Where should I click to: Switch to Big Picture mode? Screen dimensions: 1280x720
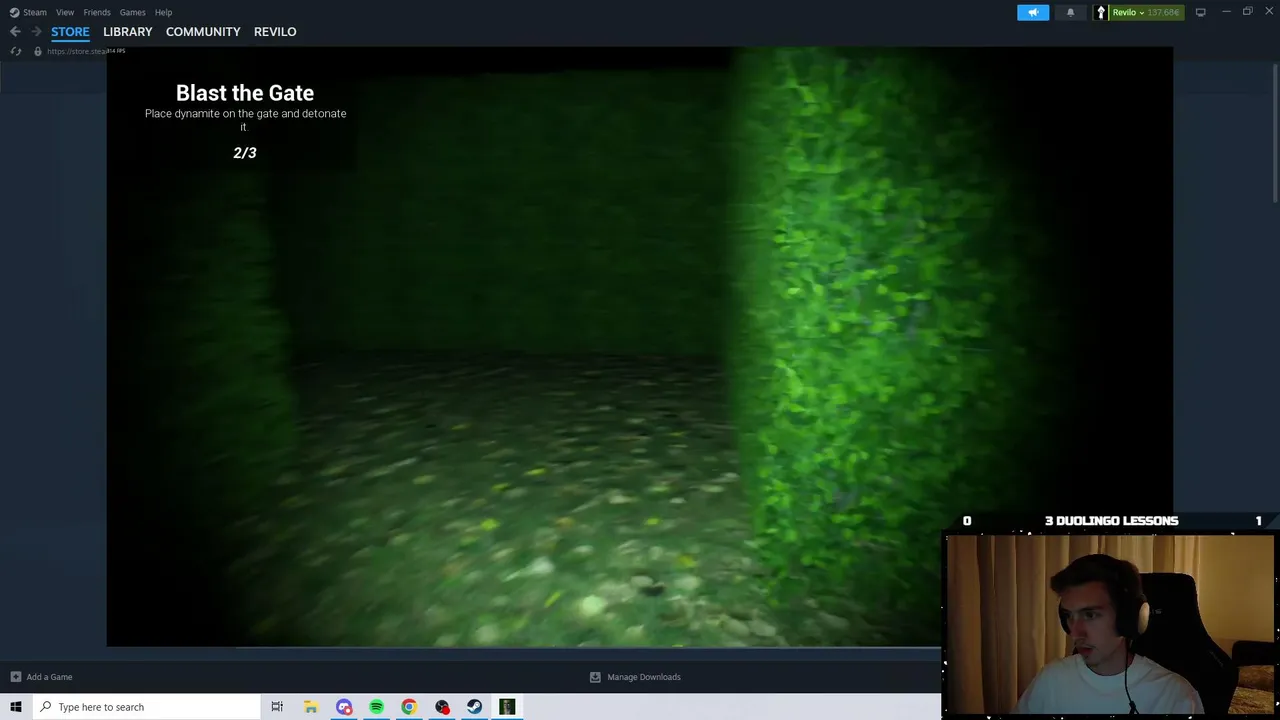click(x=1200, y=12)
